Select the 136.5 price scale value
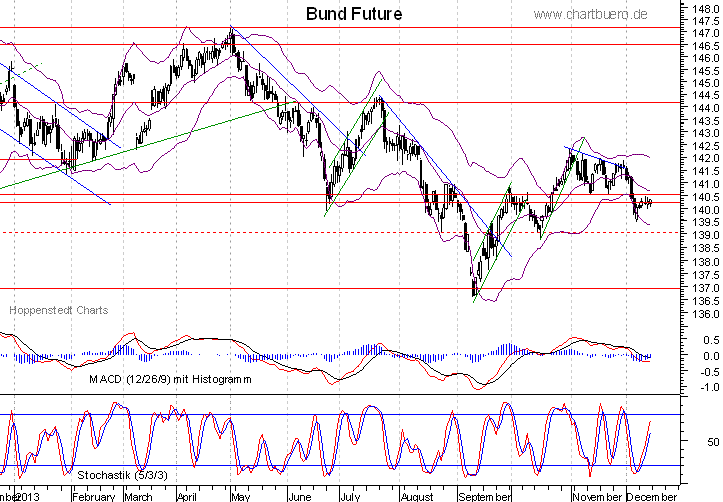The image size is (723, 502). [x=706, y=301]
